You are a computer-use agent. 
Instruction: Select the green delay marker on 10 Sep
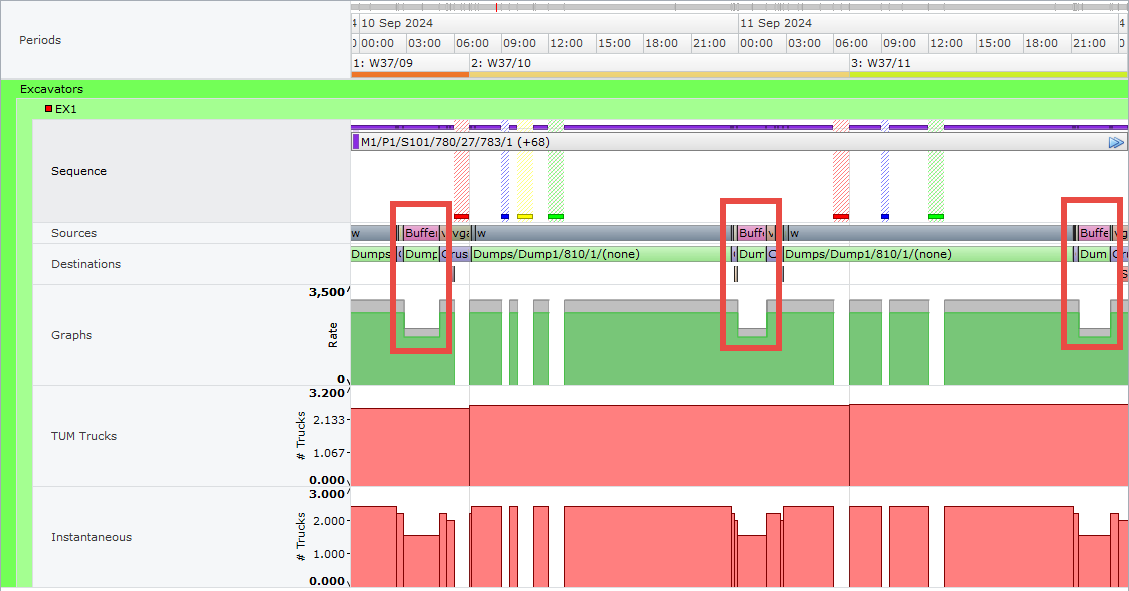pos(556,216)
